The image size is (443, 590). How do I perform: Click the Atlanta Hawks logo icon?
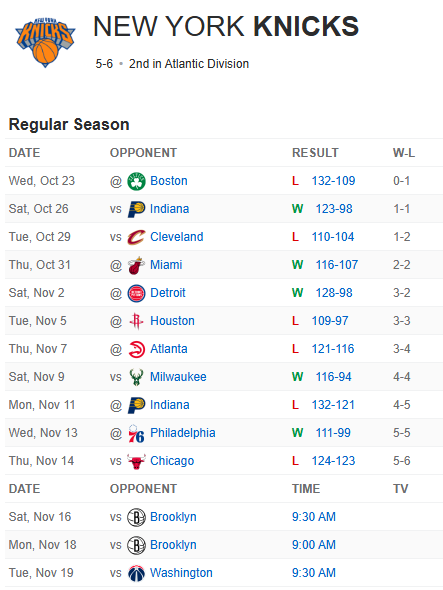point(136,349)
